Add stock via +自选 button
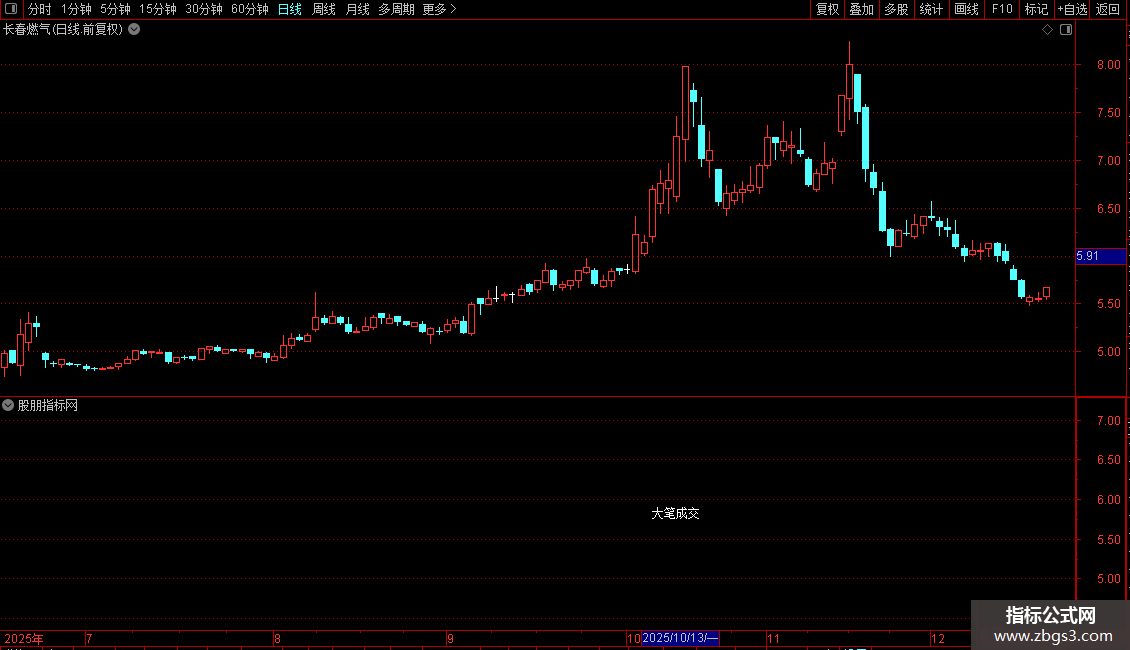This screenshot has height=650, width=1130. 1072,9
